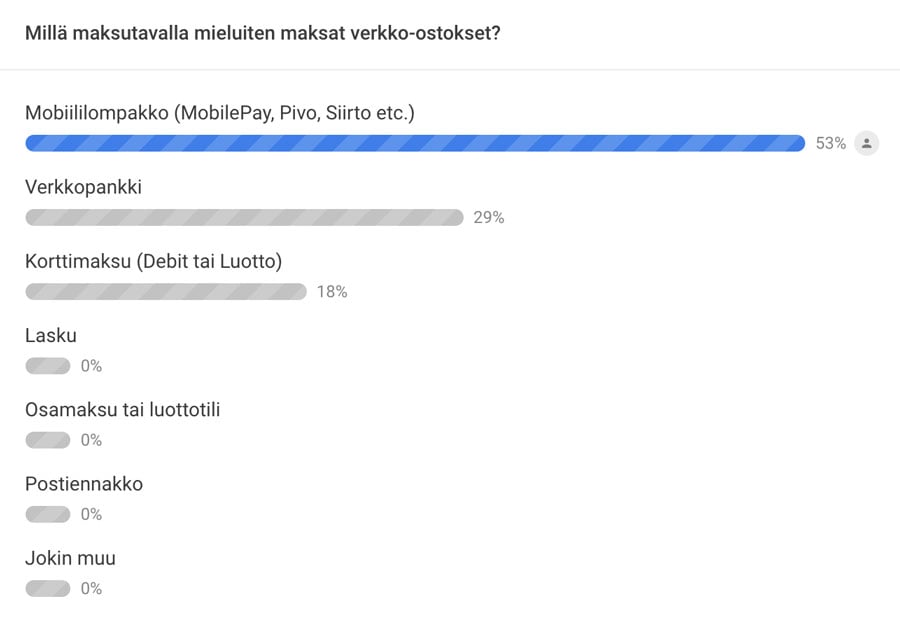The width and height of the screenshot is (900, 619).
Task: Click the Postiennakko 0% bar
Action: (48, 514)
